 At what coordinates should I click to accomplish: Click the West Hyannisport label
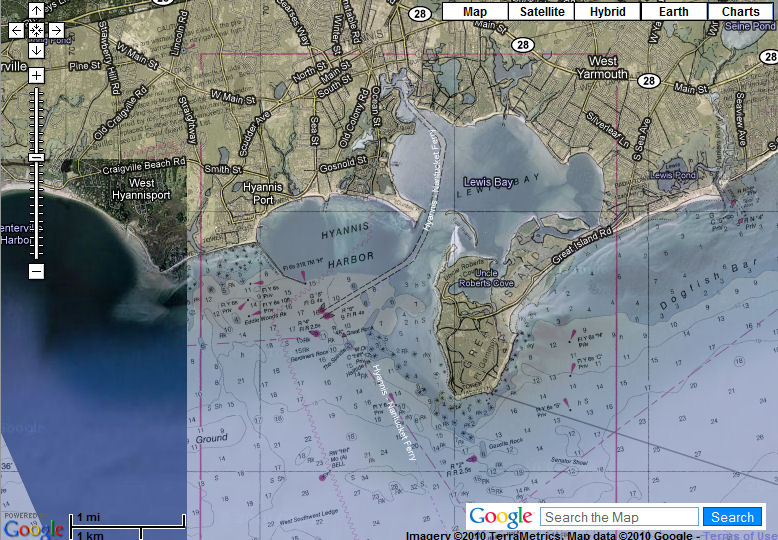[141, 189]
